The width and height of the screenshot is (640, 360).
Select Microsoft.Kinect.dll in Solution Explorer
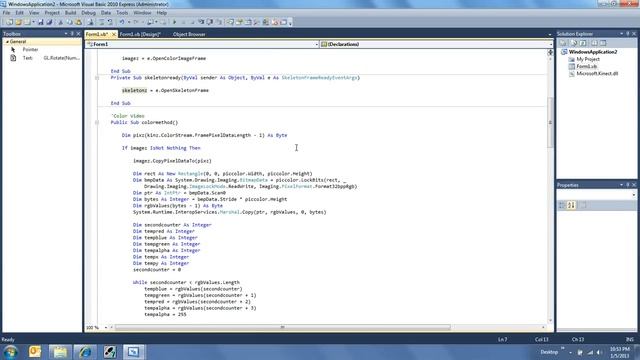click(x=597, y=73)
